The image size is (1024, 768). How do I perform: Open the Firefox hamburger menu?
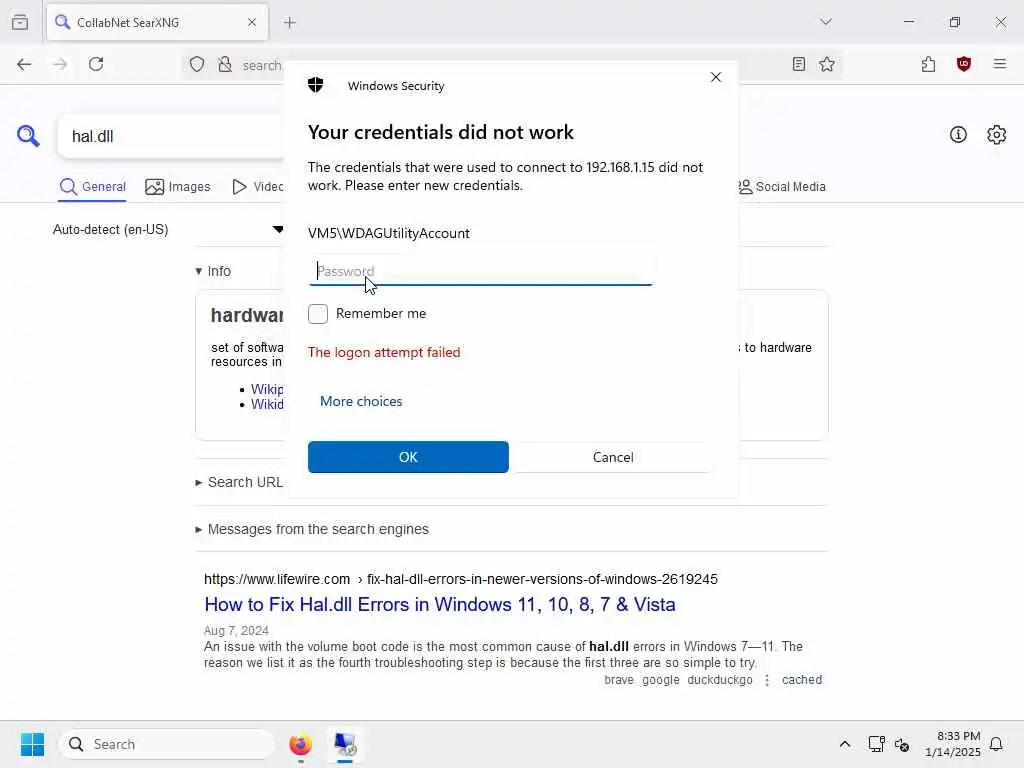pyautogui.click(x=999, y=64)
